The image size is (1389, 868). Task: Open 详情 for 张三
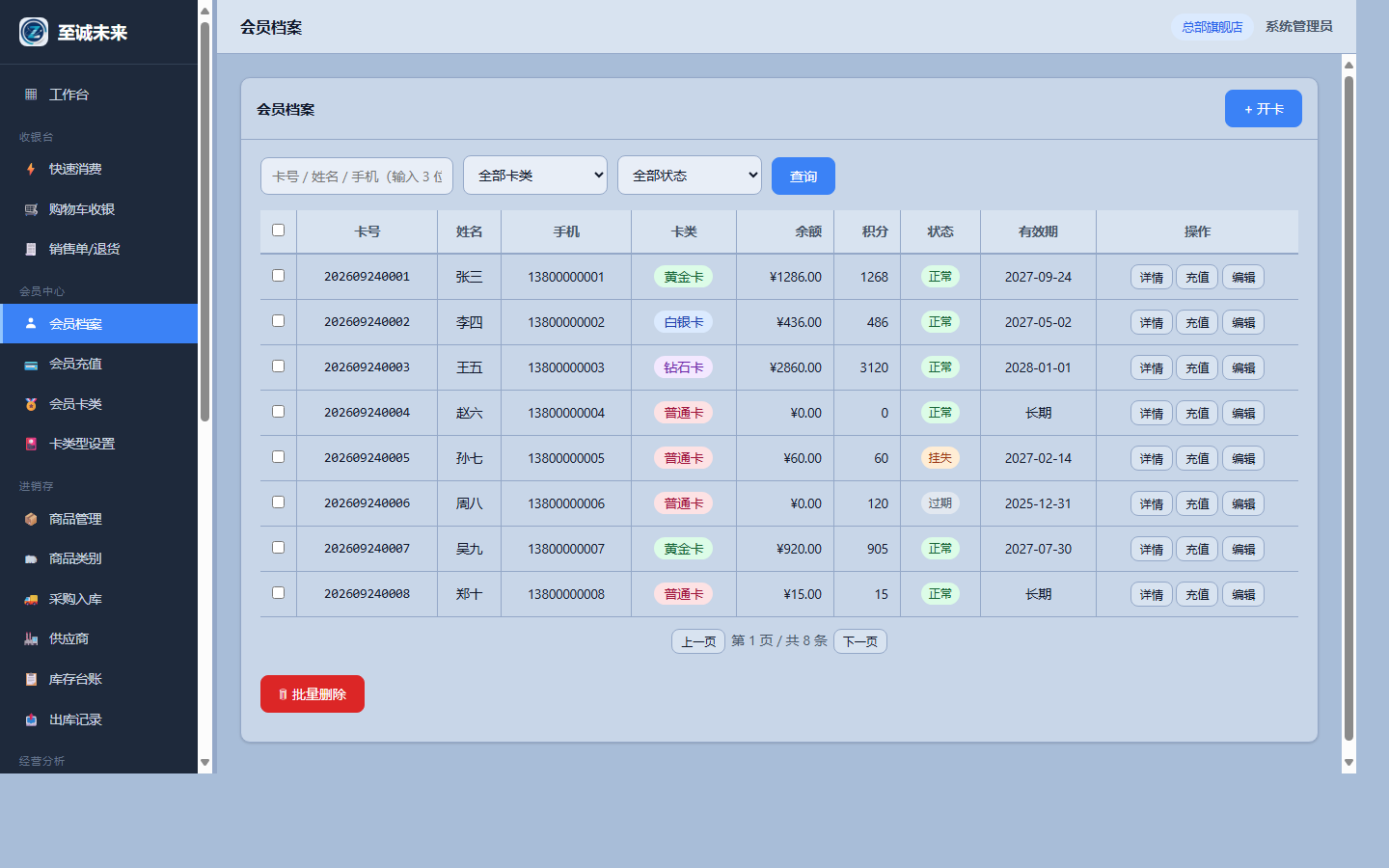[x=1152, y=278]
